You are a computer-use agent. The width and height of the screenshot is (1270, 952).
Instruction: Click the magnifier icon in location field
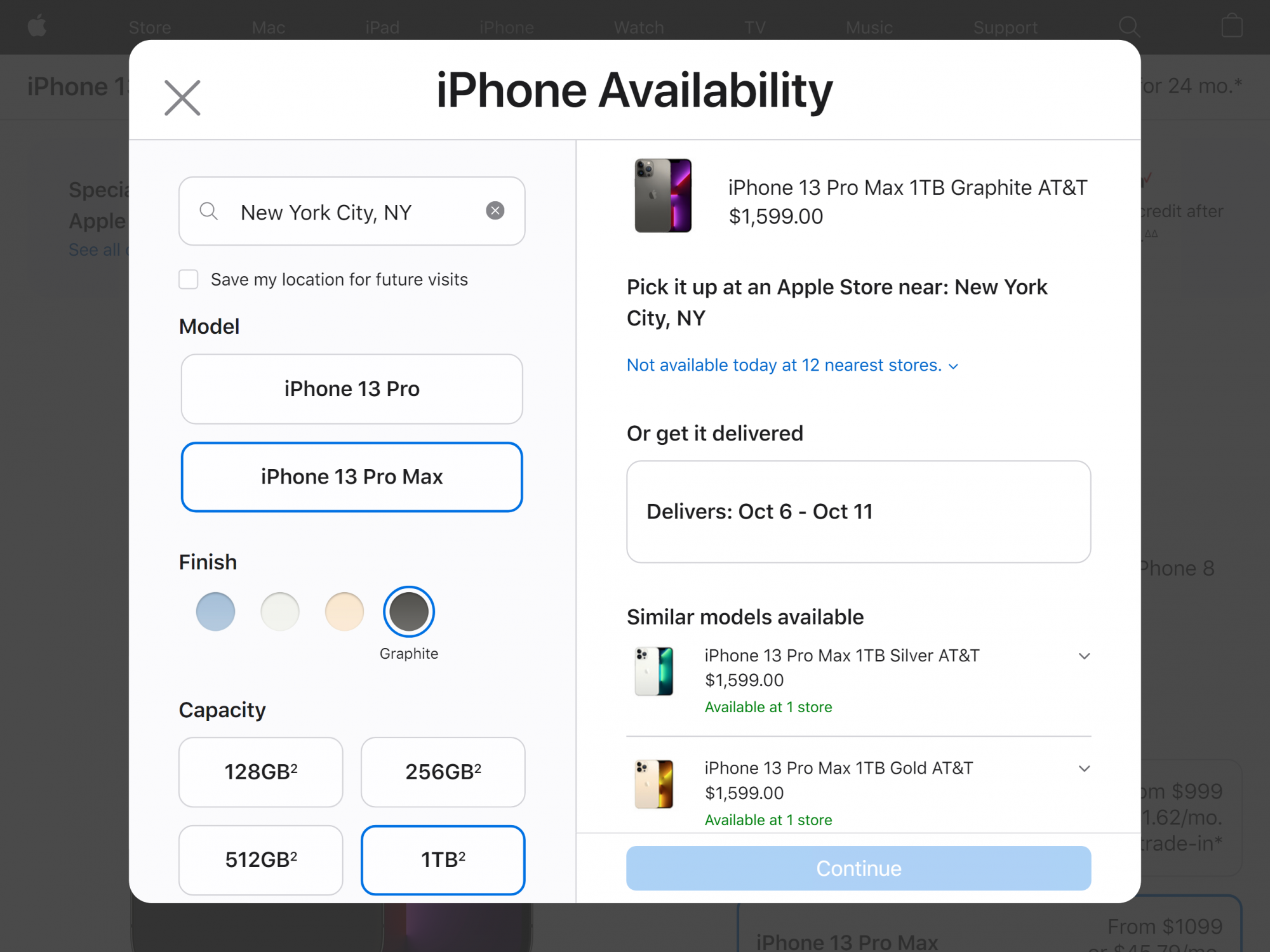point(208,211)
